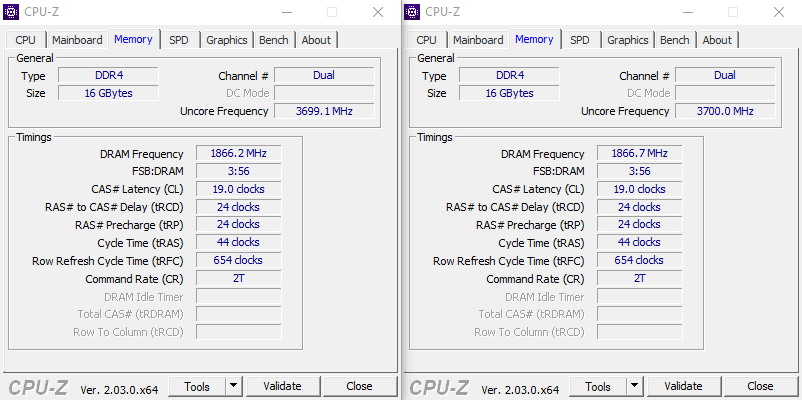Viewport: 802px width, 400px height.
Task: Click the DDR4 Type field in right window
Action: (x=509, y=75)
